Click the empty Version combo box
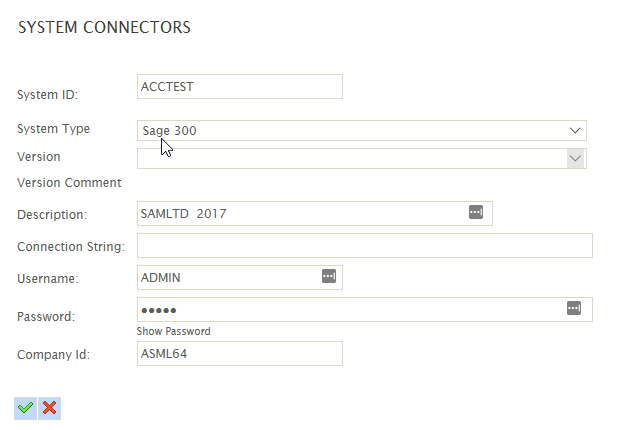Viewport: 636px width, 430px height. pos(362,158)
